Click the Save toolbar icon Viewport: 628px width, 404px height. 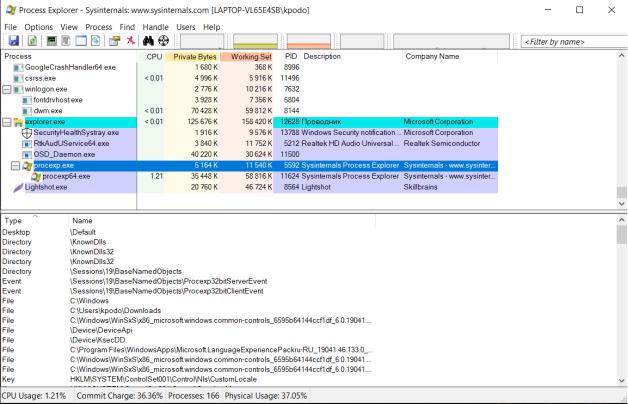14,41
